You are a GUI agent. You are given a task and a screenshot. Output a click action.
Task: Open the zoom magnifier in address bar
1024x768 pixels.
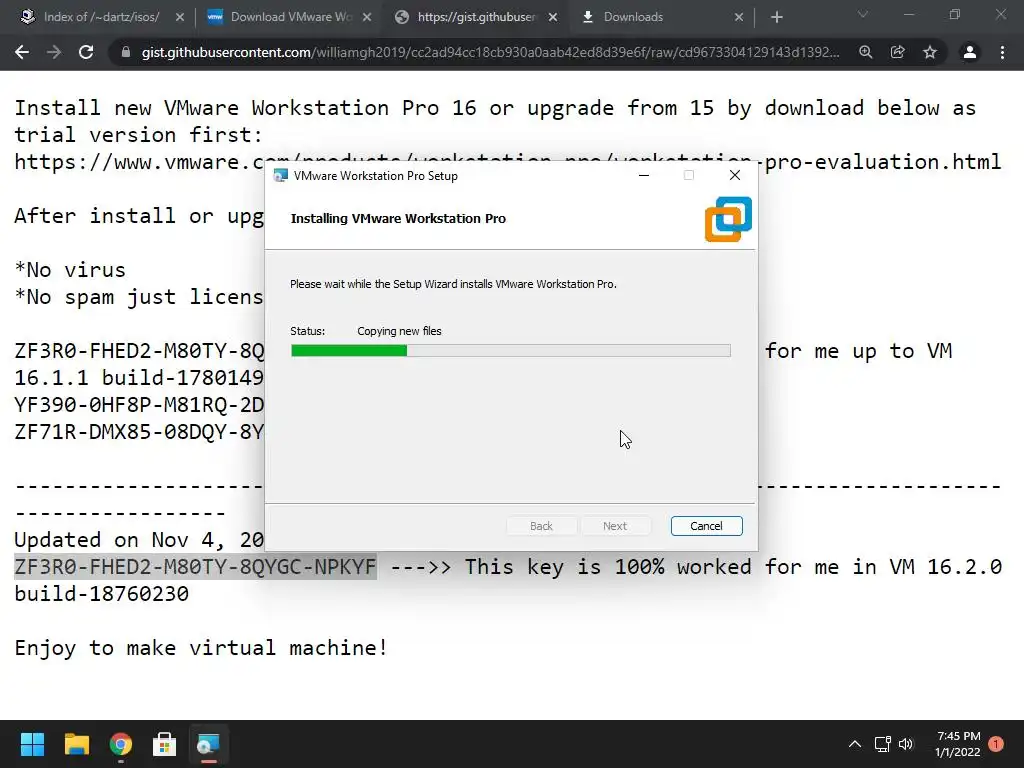(865, 52)
